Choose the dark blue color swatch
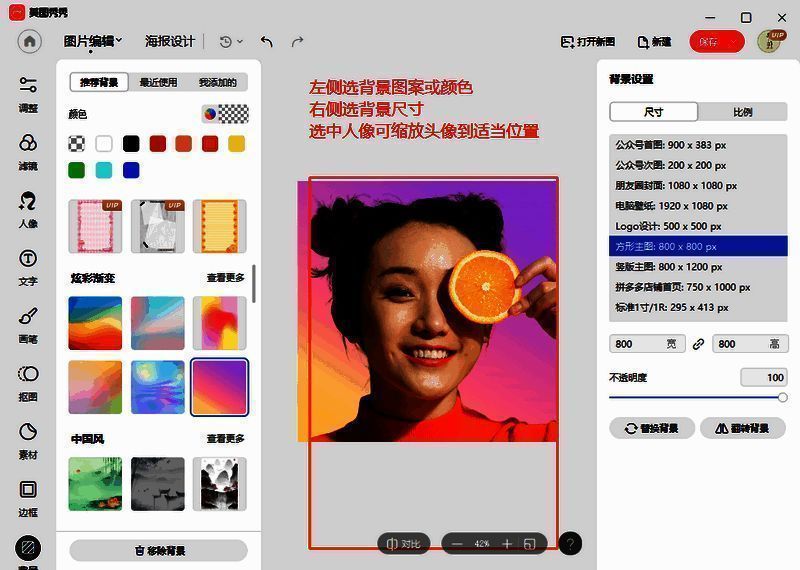Screen dimensions: 800x570 [131, 170]
